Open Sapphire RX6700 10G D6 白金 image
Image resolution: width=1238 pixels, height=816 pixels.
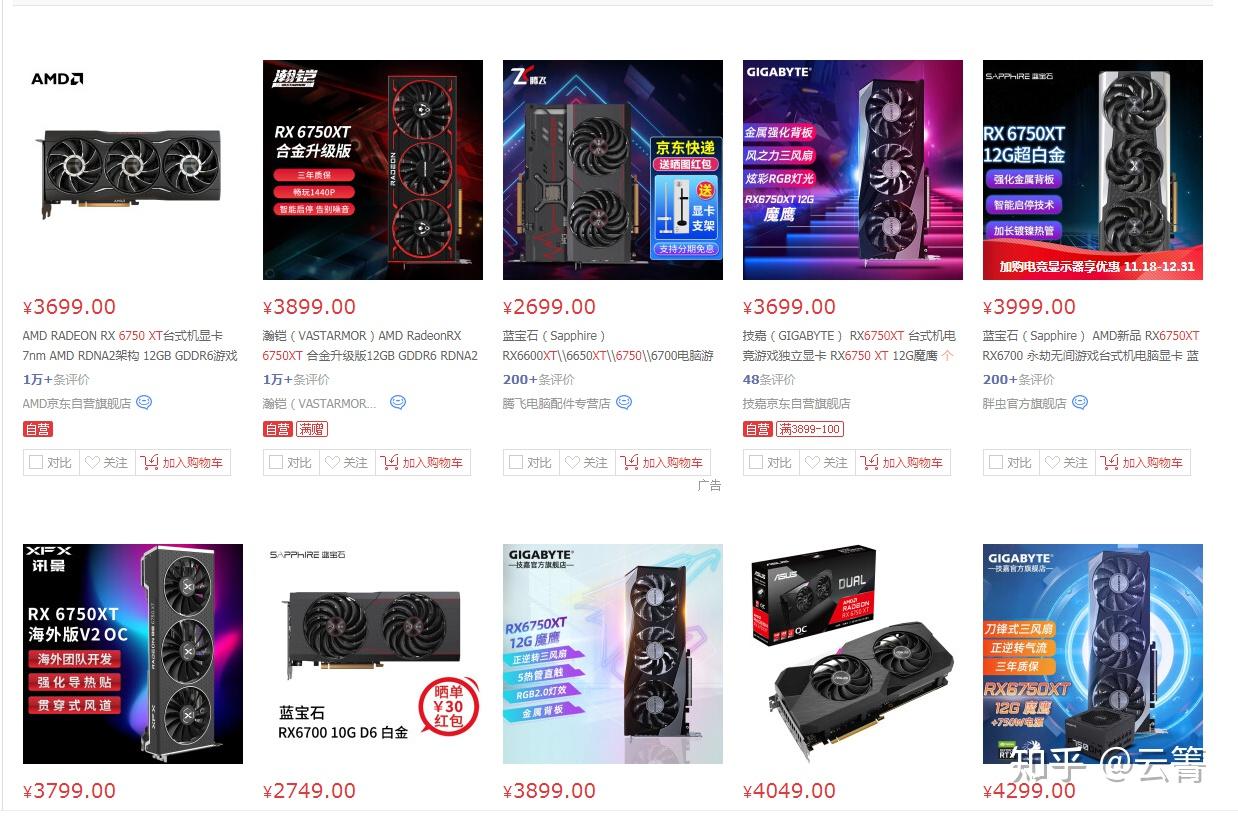(373, 654)
